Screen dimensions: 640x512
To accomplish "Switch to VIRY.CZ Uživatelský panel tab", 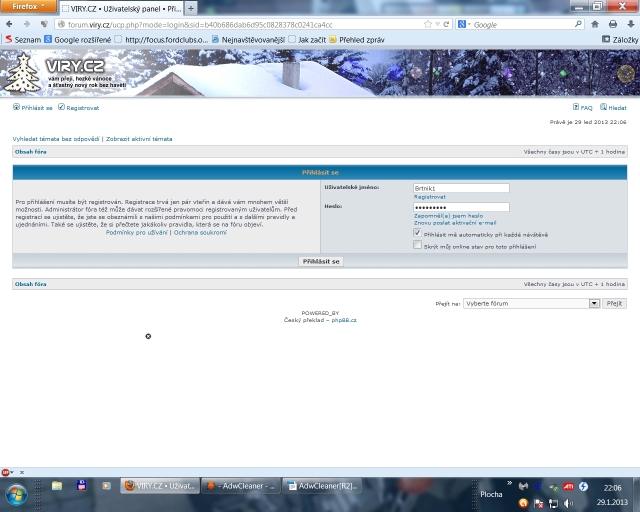I will click(120, 8).
